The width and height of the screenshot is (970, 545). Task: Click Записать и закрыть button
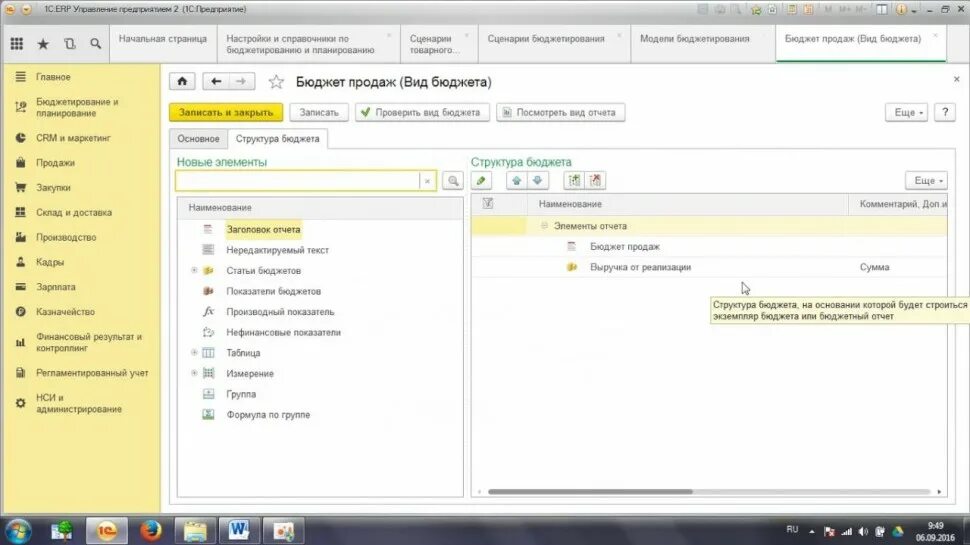coord(226,112)
